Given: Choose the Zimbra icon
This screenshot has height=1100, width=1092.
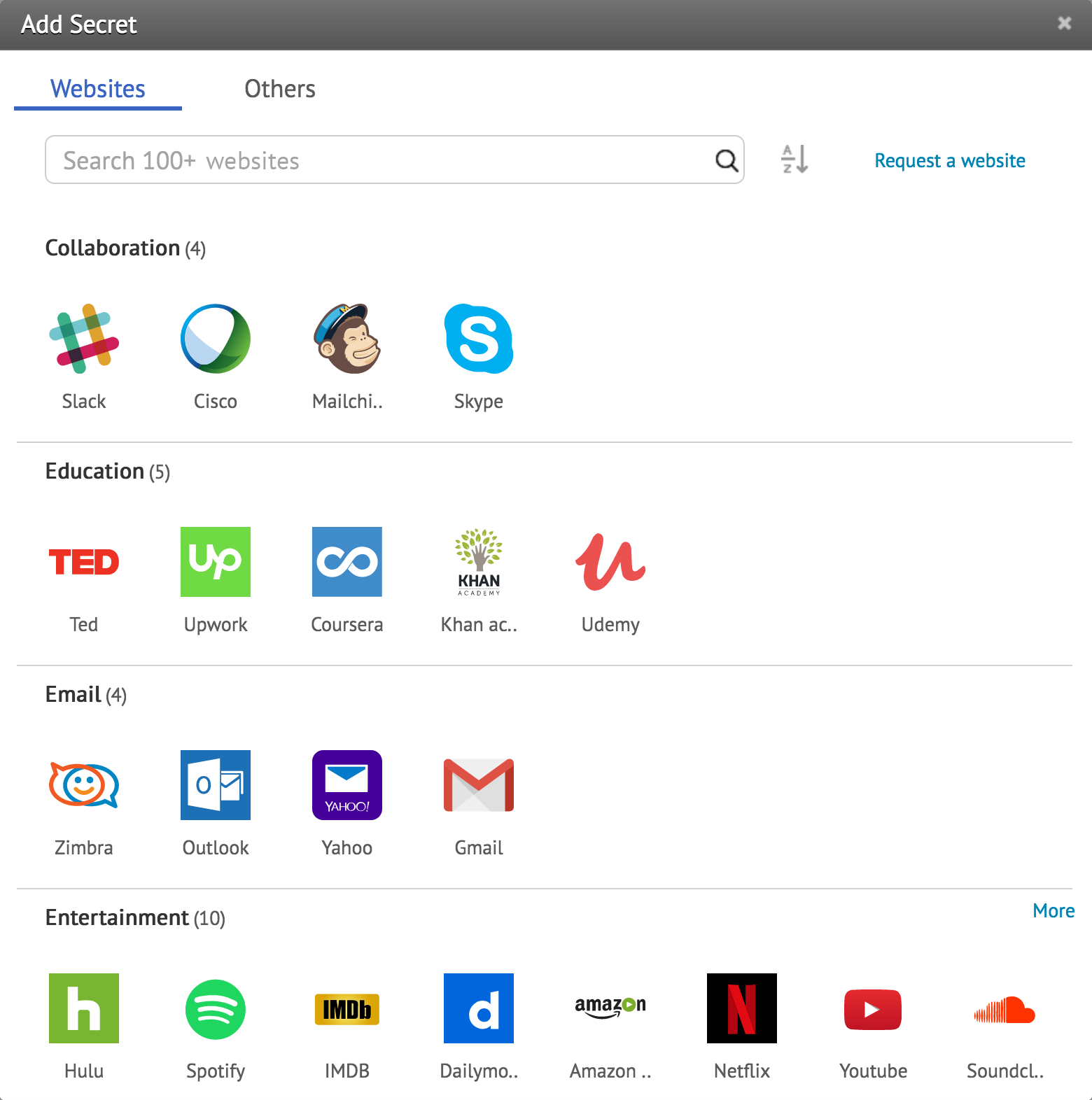Looking at the screenshot, I should pos(84,785).
